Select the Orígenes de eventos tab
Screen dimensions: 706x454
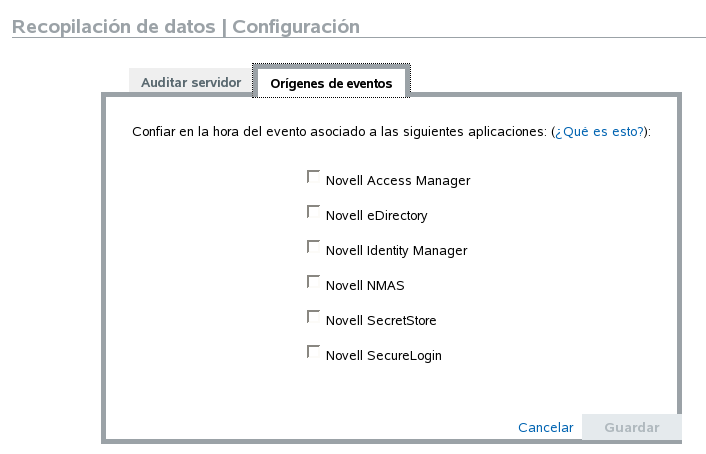point(331,84)
